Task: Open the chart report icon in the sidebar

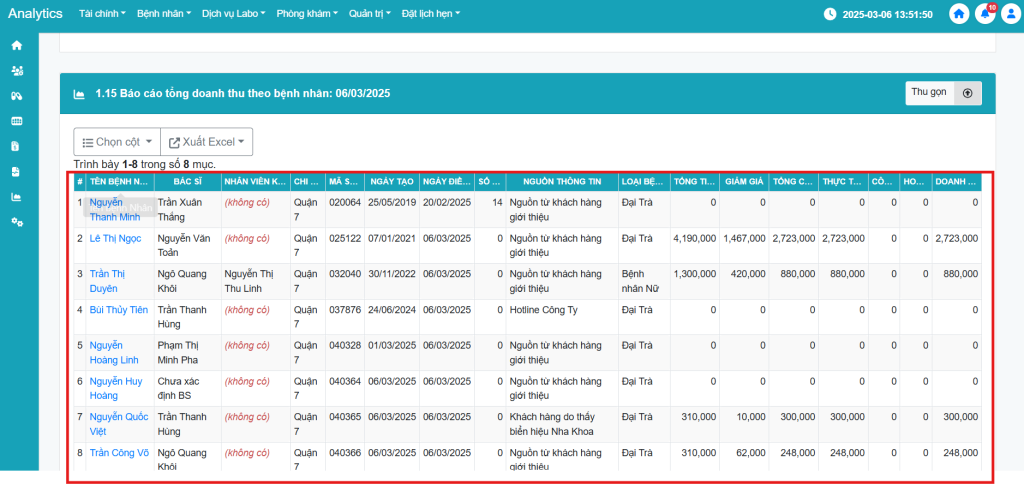Action: click(x=16, y=196)
